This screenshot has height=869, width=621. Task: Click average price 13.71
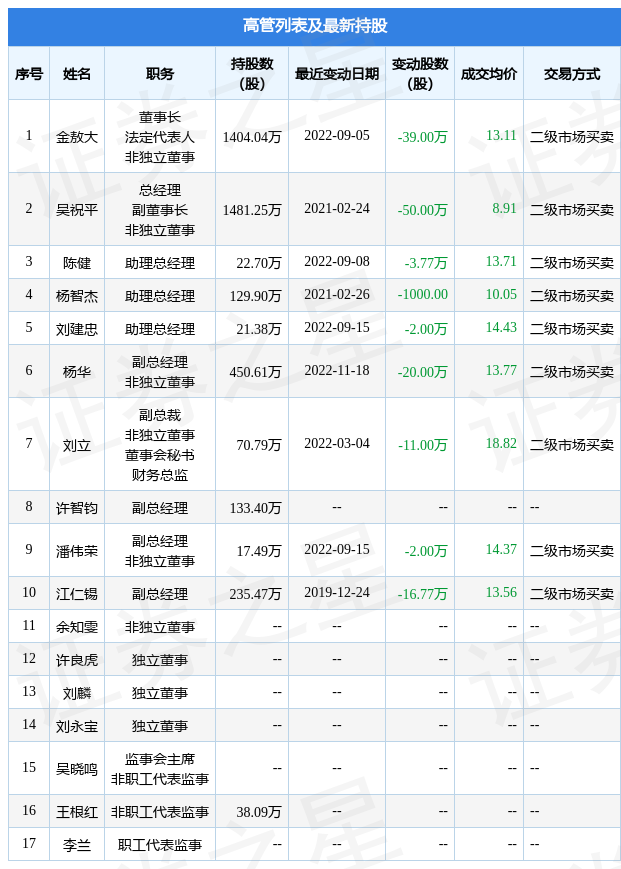pyautogui.click(x=501, y=261)
